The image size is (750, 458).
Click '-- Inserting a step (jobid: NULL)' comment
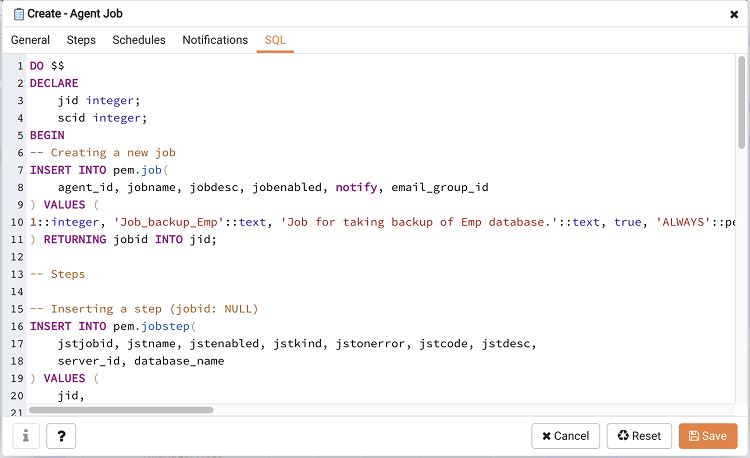(x=144, y=309)
